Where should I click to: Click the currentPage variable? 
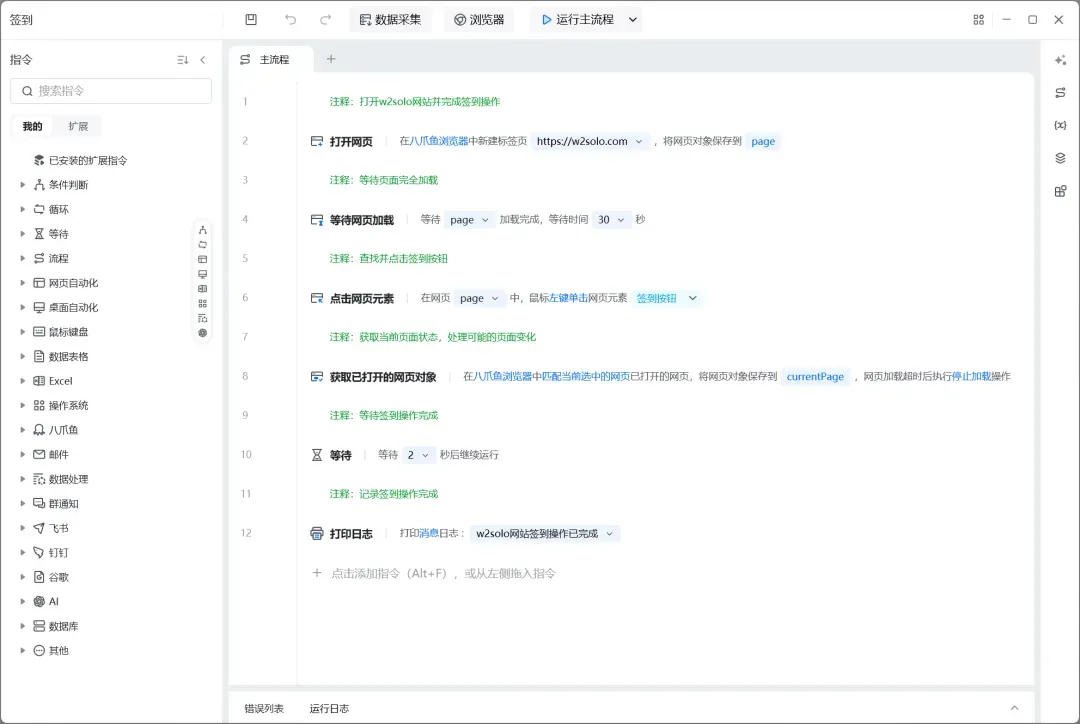coord(815,377)
